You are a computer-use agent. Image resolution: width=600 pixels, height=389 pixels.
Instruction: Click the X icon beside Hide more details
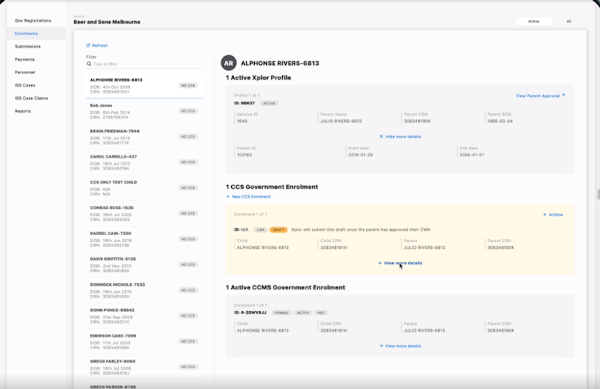tap(381, 137)
